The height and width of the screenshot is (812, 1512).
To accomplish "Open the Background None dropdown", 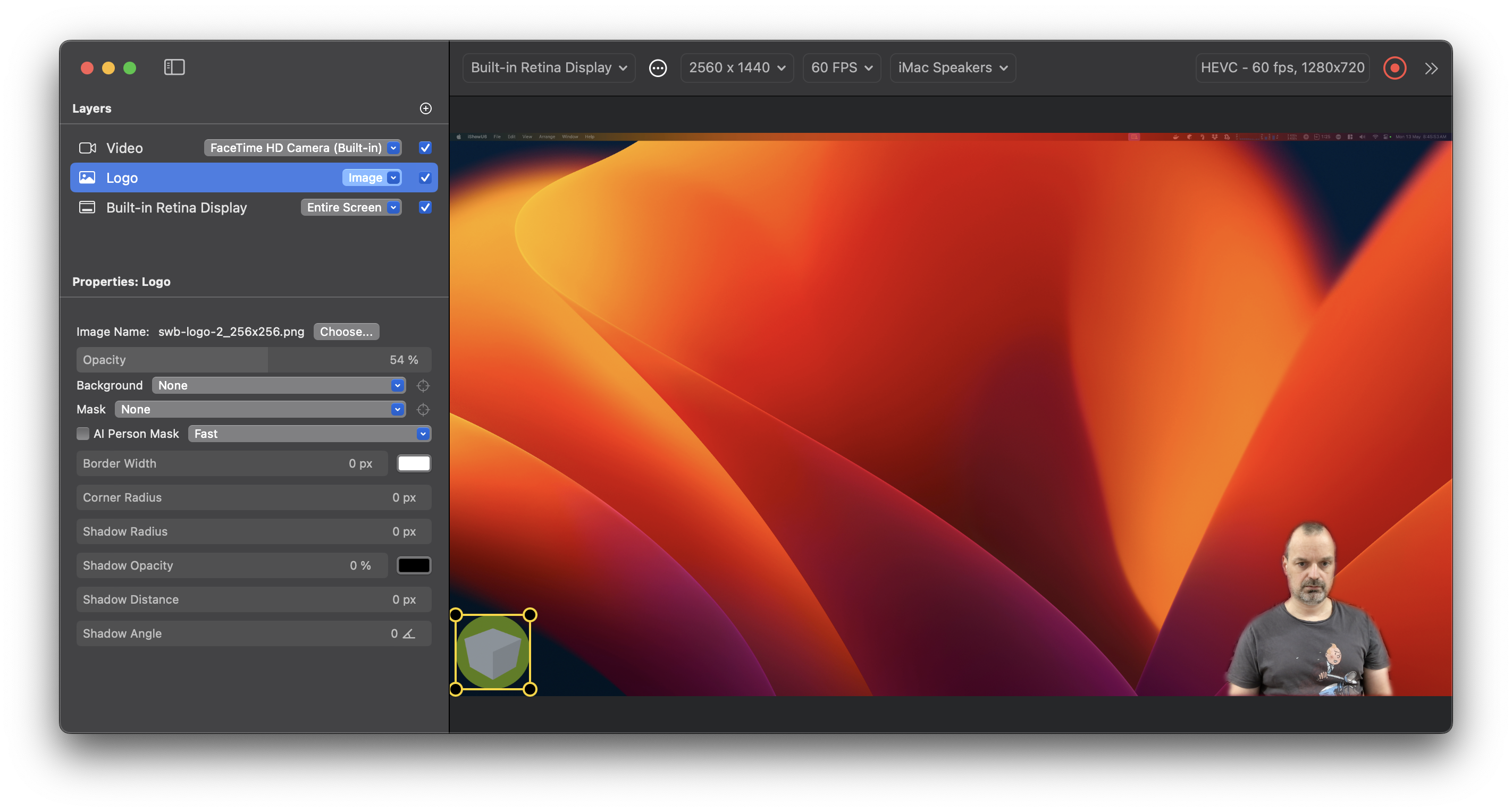I will click(x=278, y=385).
